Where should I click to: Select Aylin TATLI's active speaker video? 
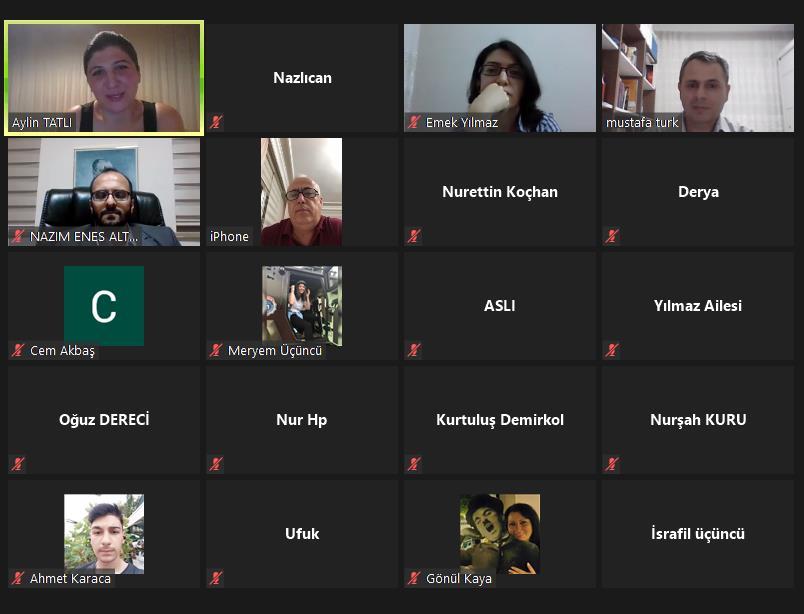104,78
